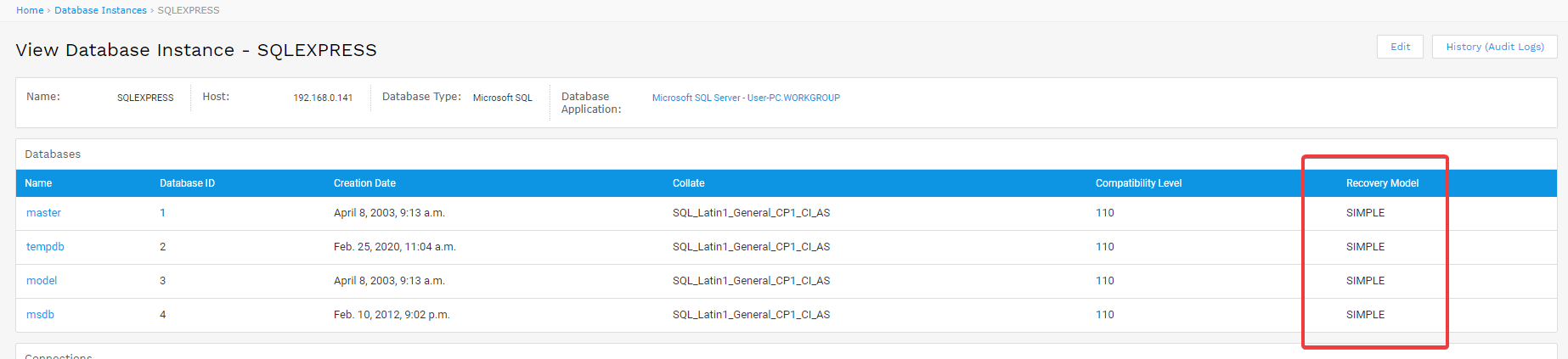Click the Databases section heading
Viewport: 1568px width, 359px height.
(53, 154)
